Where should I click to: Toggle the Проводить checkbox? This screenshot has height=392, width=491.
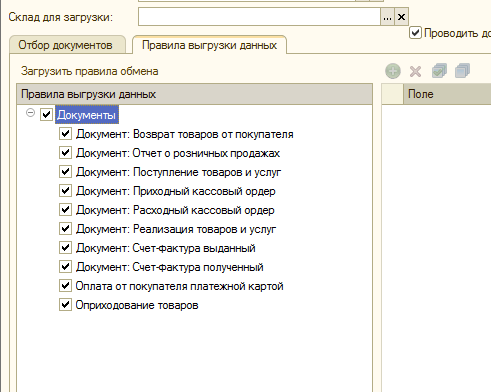click(x=415, y=33)
